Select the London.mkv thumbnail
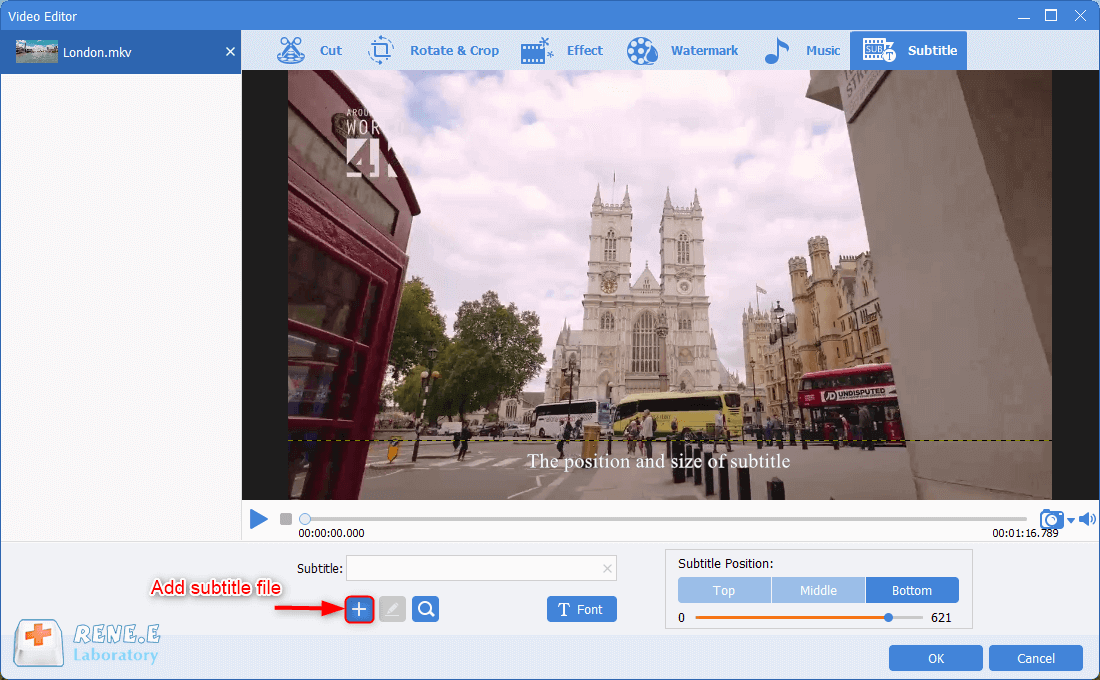Viewport: 1100px width, 680px height. [36, 51]
